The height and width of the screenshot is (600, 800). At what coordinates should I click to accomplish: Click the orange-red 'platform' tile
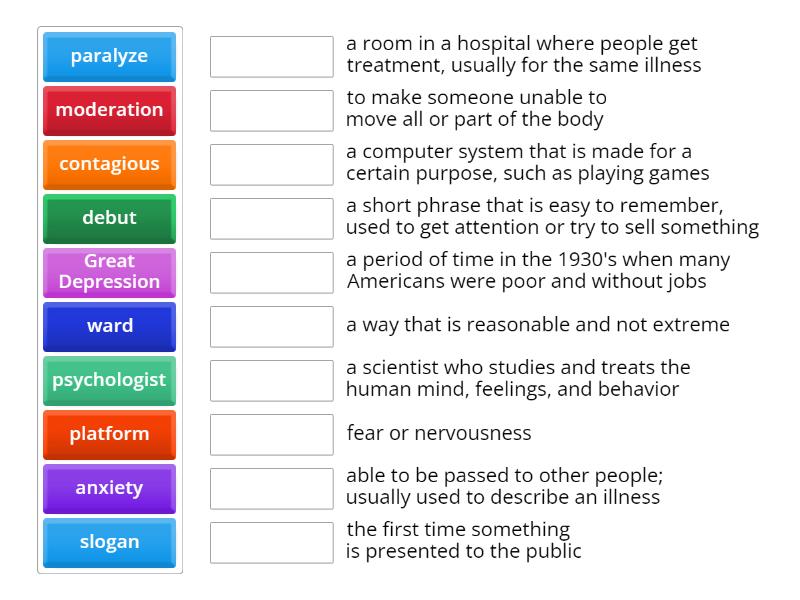[x=109, y=434]
